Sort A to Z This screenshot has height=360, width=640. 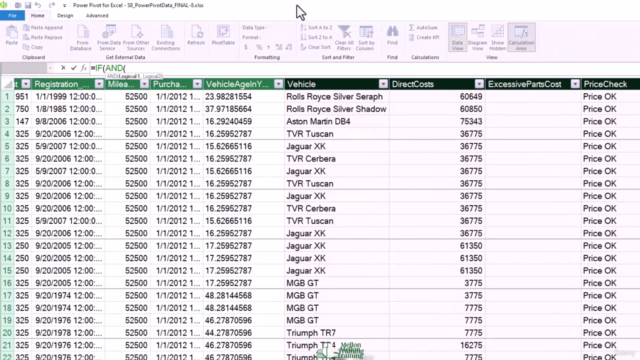pyautogui.click(x=316, y=27)
